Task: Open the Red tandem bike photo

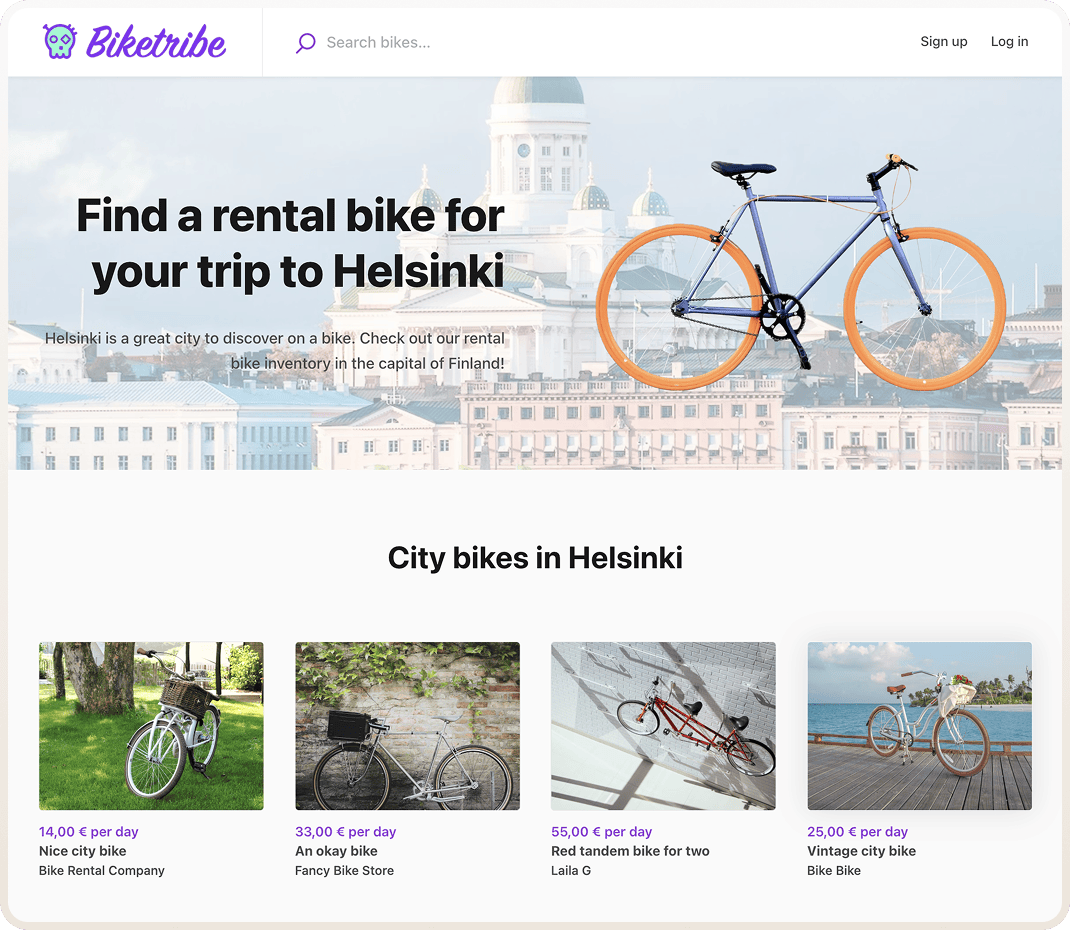Action: tap(663, 726)
